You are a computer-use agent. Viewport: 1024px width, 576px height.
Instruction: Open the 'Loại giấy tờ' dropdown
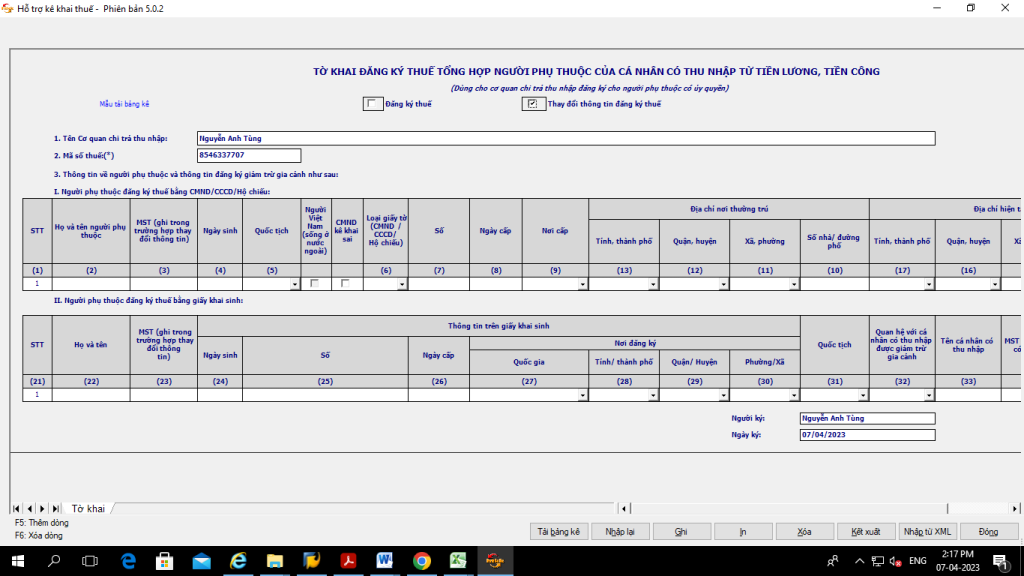(x=402, y=285)
